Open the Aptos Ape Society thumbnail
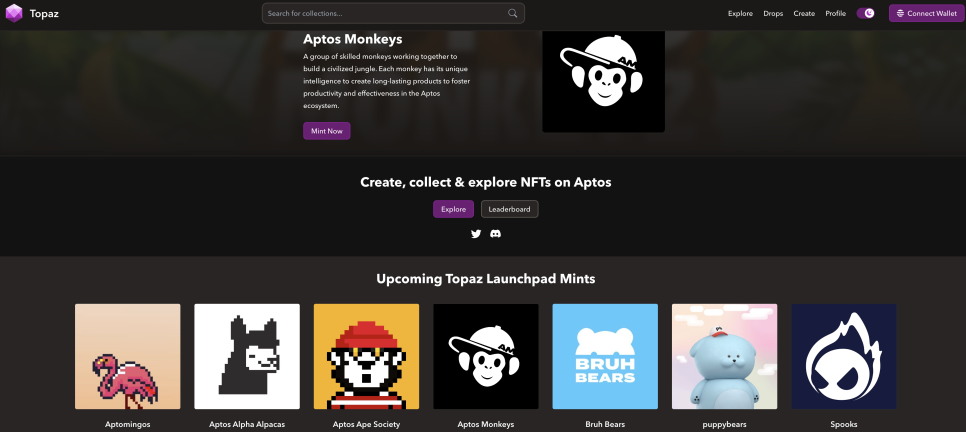The width and height of the screenshot is (966, 432). [367, 356]
